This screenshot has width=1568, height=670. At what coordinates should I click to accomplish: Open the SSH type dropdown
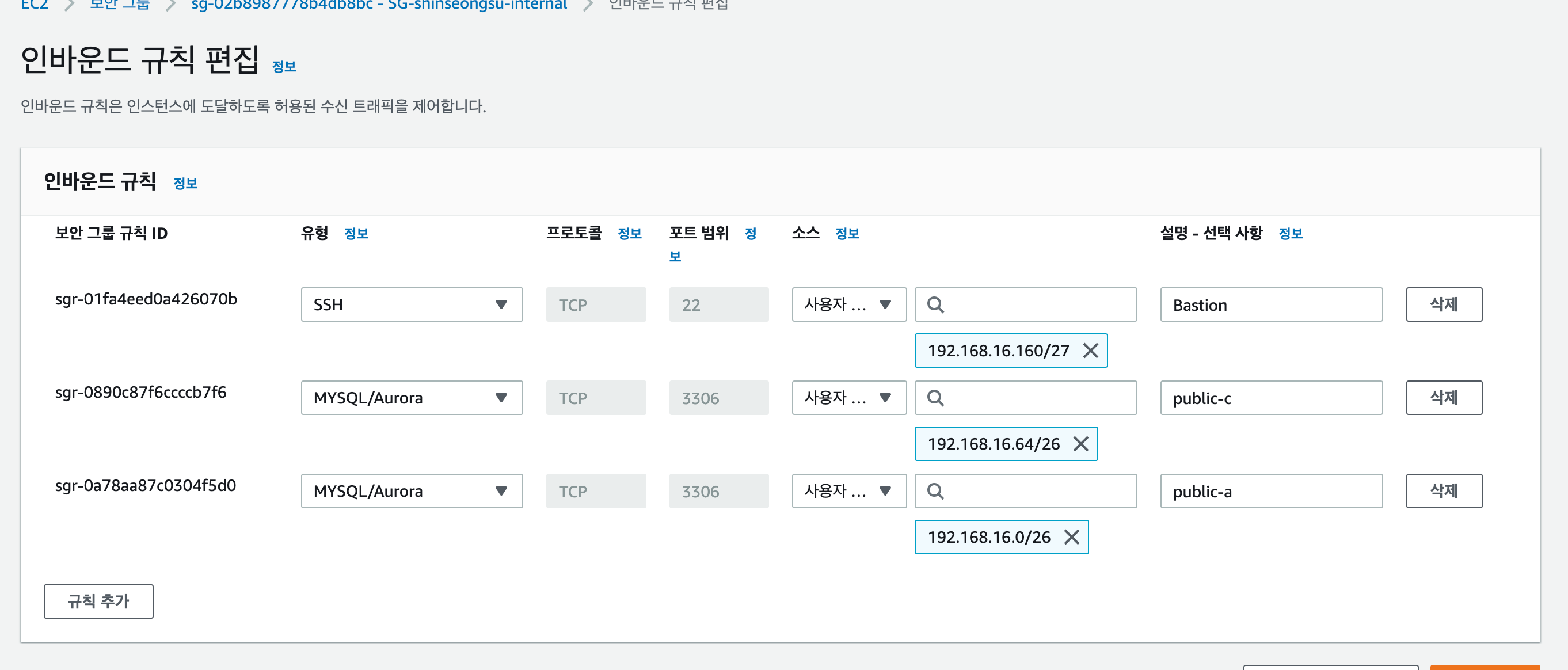[412, 304]
